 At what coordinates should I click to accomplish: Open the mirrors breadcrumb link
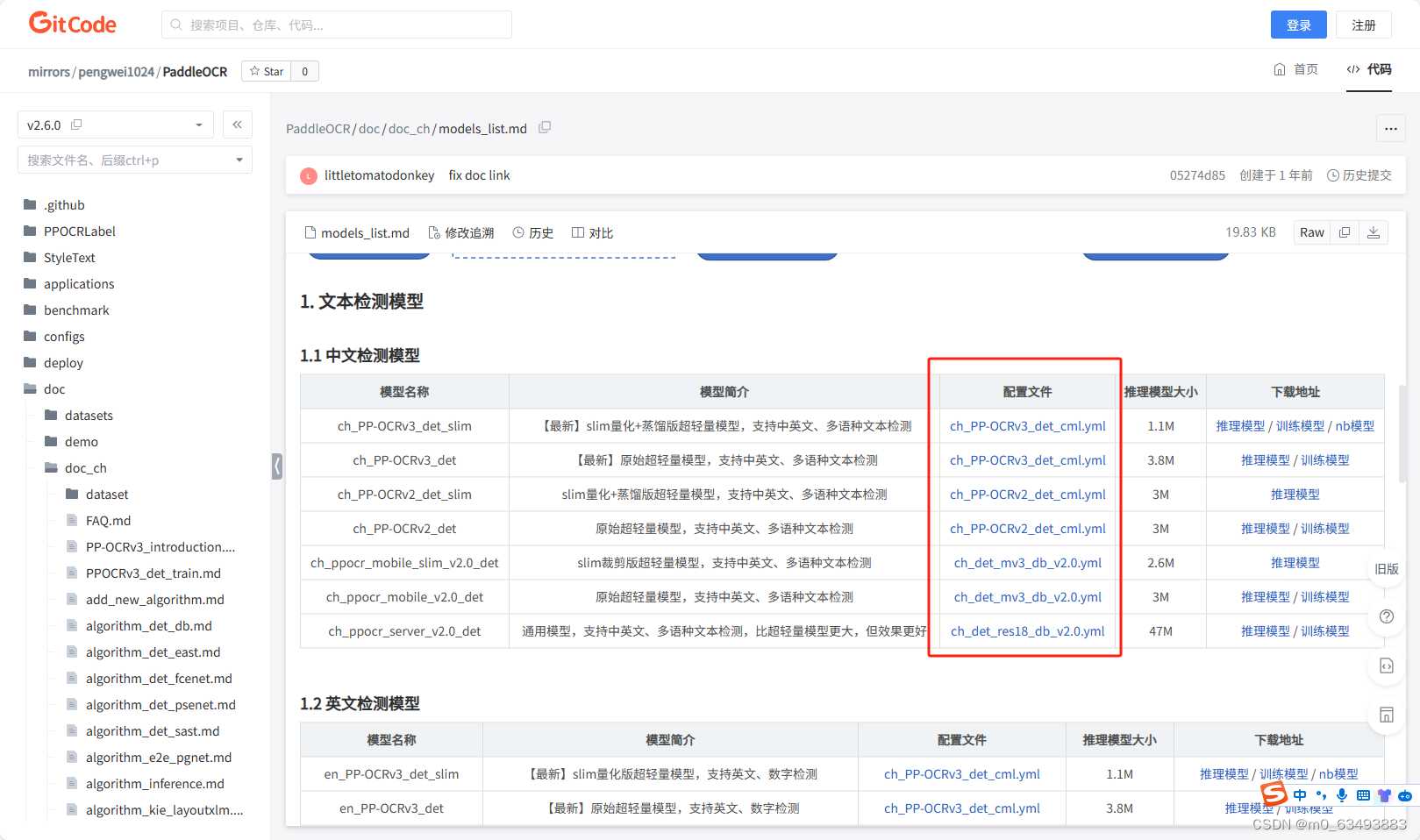coord(48,71)
